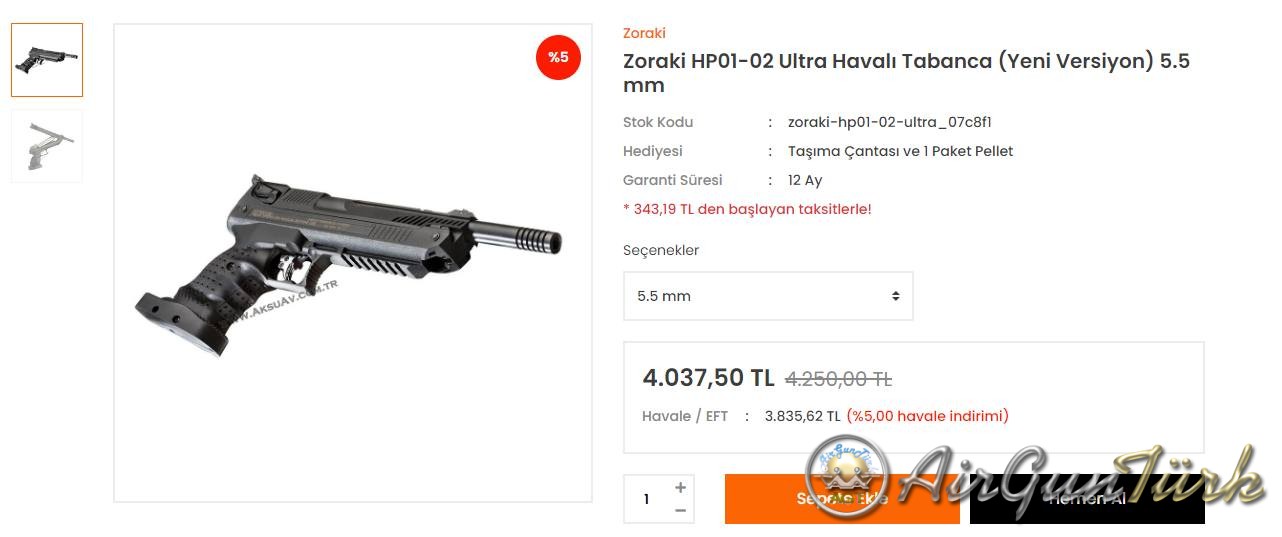Viewport: 1282px width, 537px height.
Task: Click the 343,19 TL installments text
Action: pos(747,209)
